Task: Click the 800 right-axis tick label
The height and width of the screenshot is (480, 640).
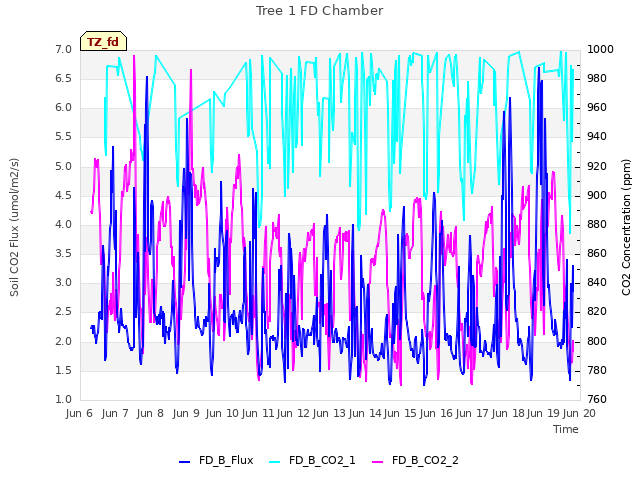Action: click(597, 341)
